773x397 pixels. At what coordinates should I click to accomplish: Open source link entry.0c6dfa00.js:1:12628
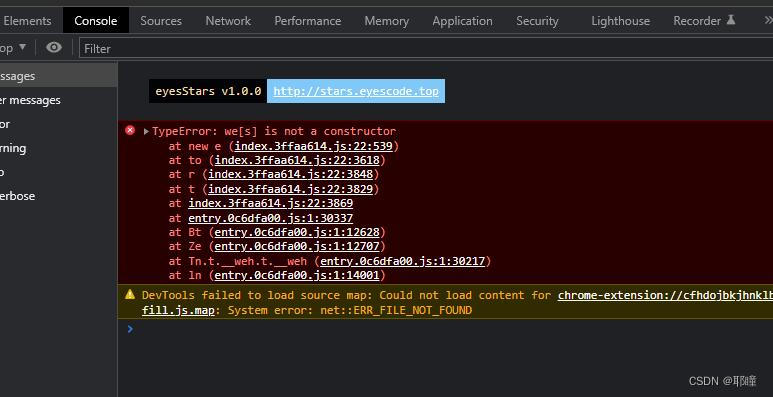(x=297, y=232)
